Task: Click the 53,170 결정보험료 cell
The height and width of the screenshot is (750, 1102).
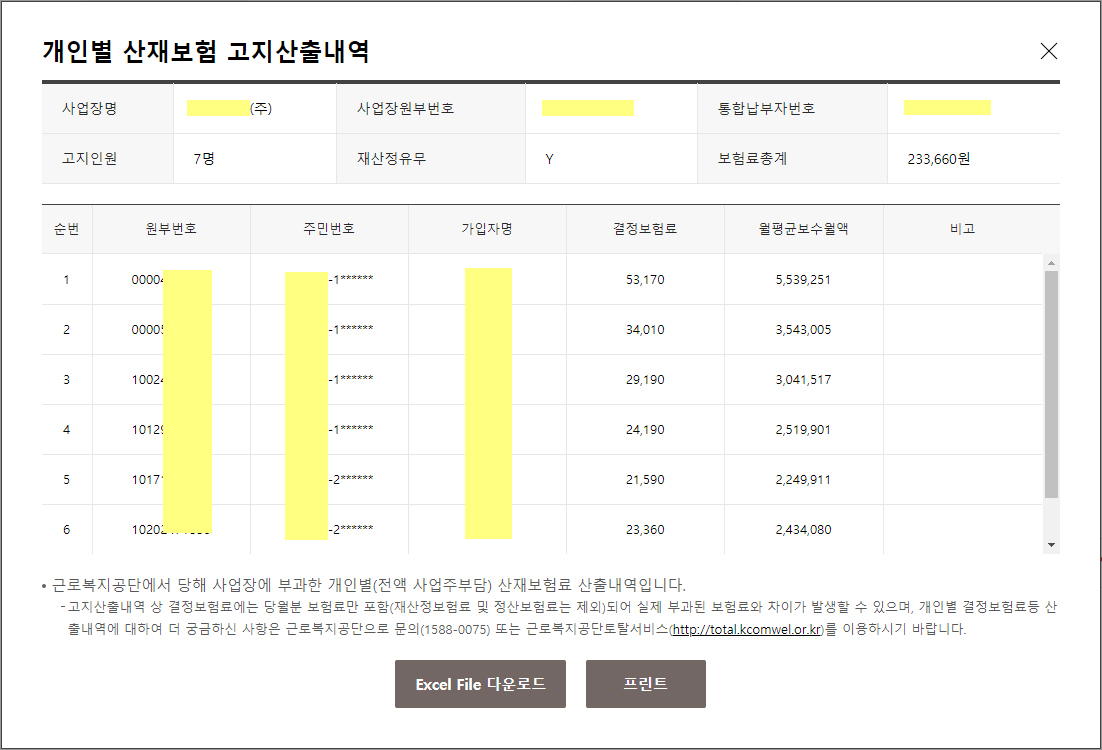Action: point(645,280)
